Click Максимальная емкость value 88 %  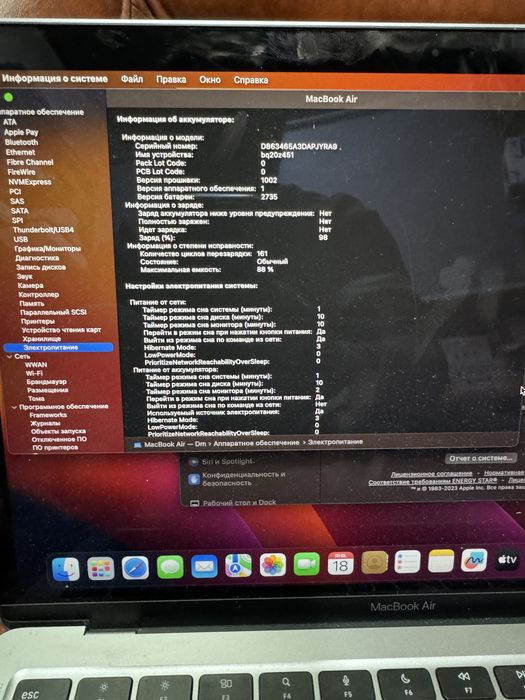pos(265,269)
